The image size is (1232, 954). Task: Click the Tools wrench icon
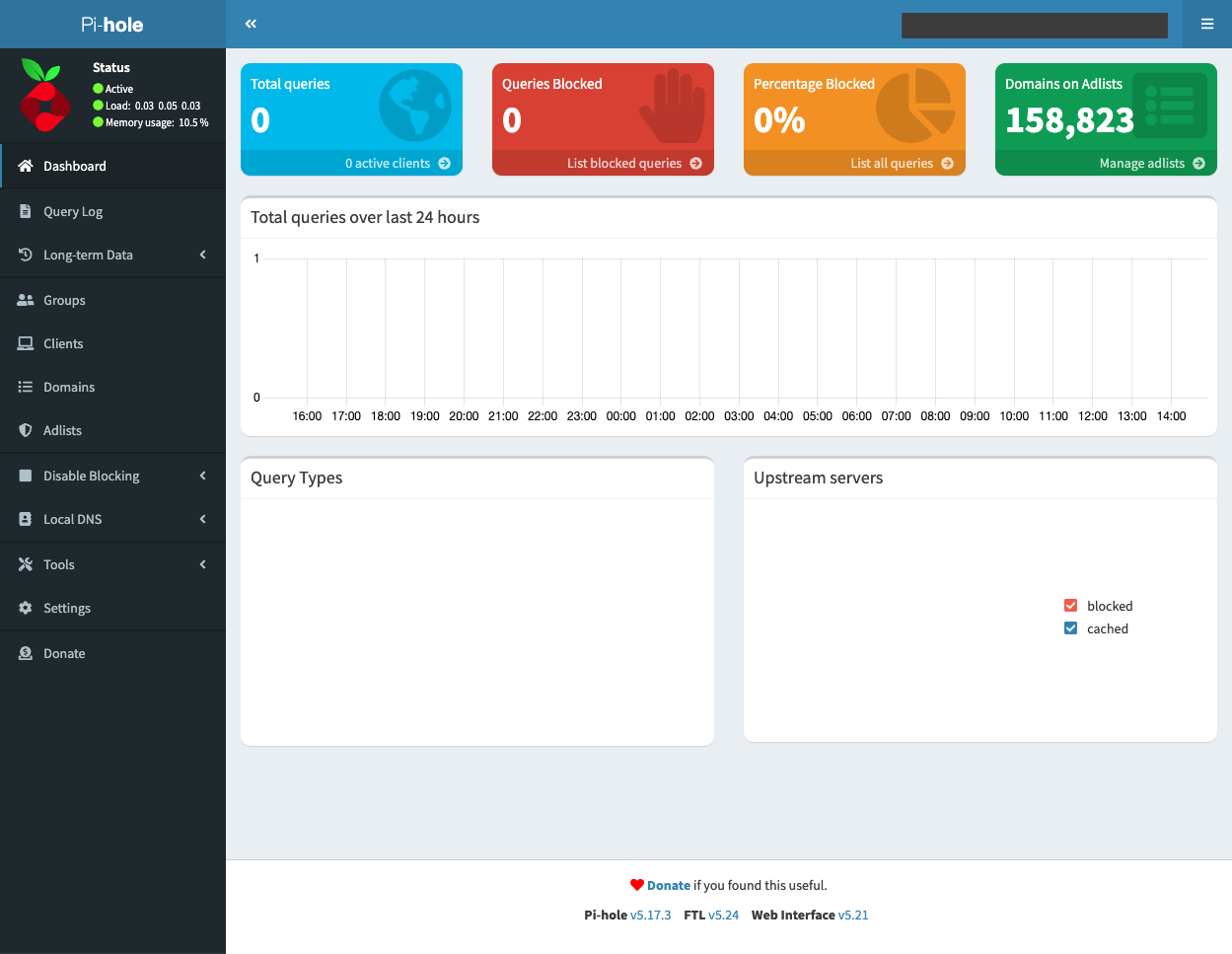click(26, 564)
